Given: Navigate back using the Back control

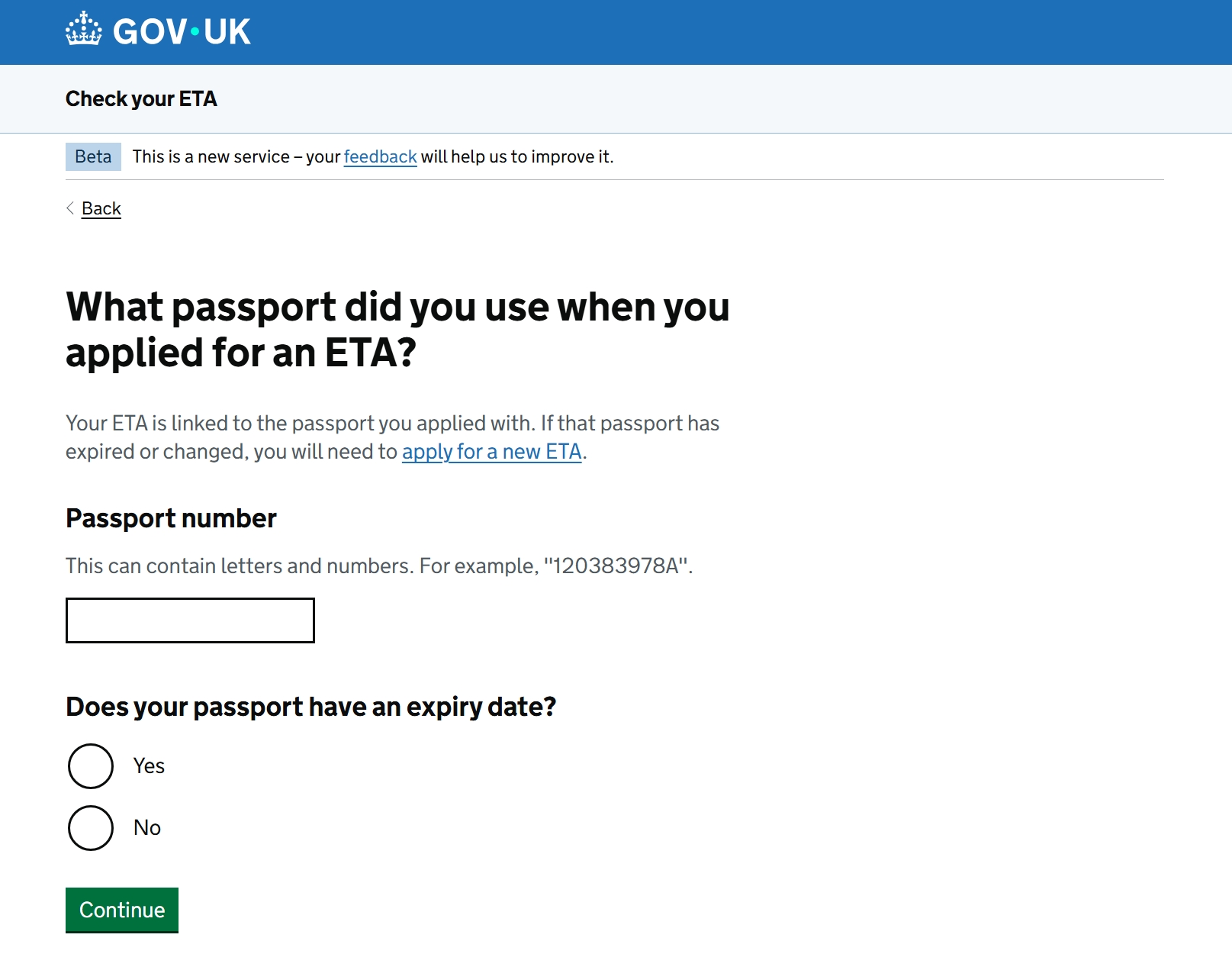Looking at the screenshot, I should (100, 208).
